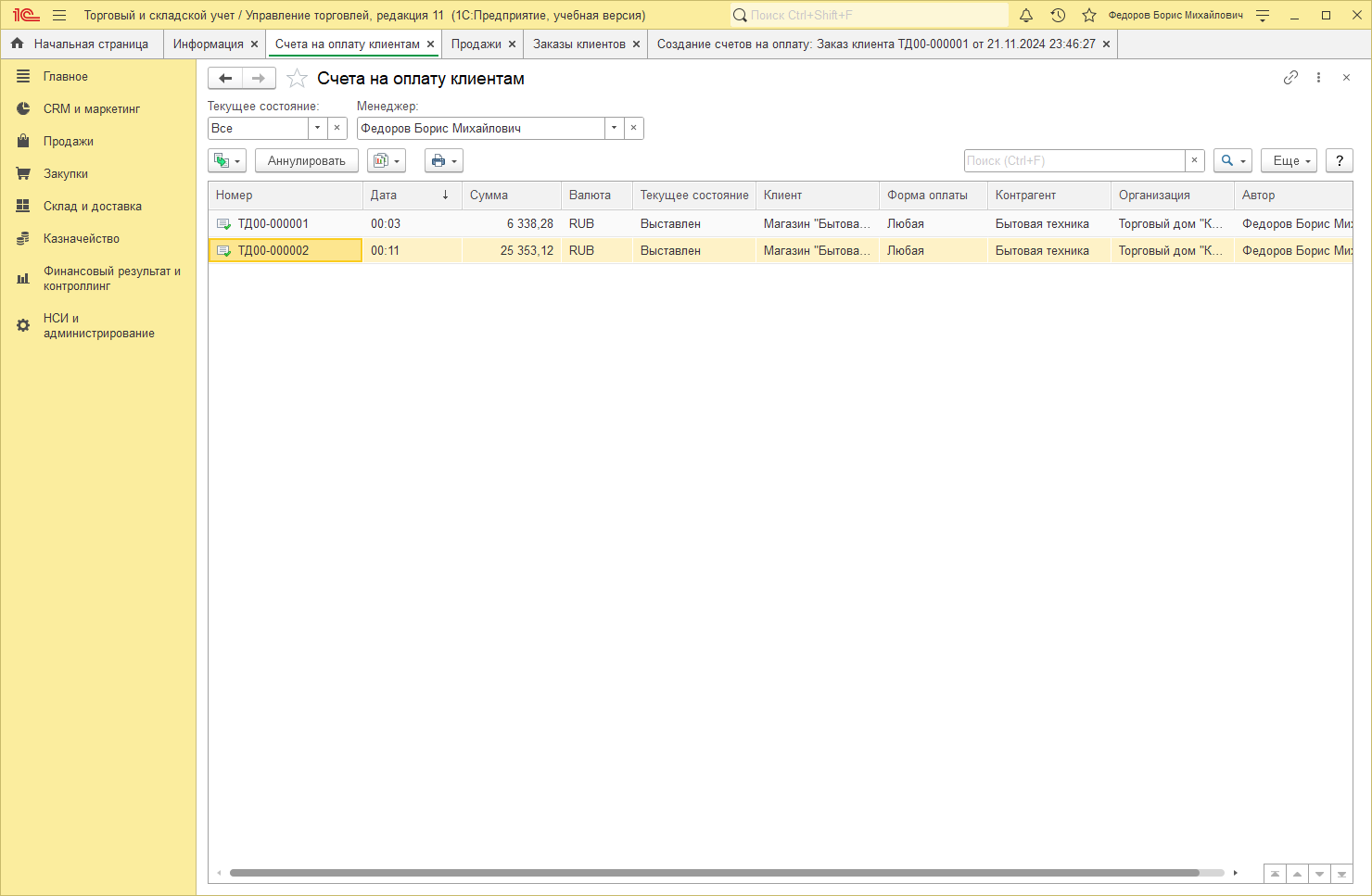Click user name Федоров Борис Михайлович in title bar

1175,15
